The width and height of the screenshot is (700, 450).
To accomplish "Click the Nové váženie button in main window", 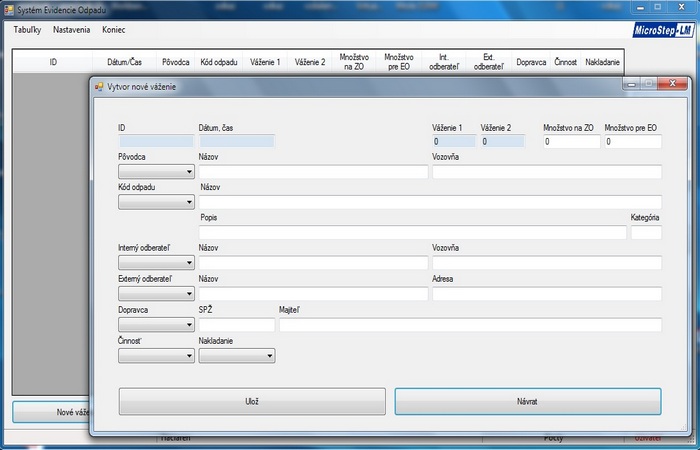I will [x=51, y=412].
